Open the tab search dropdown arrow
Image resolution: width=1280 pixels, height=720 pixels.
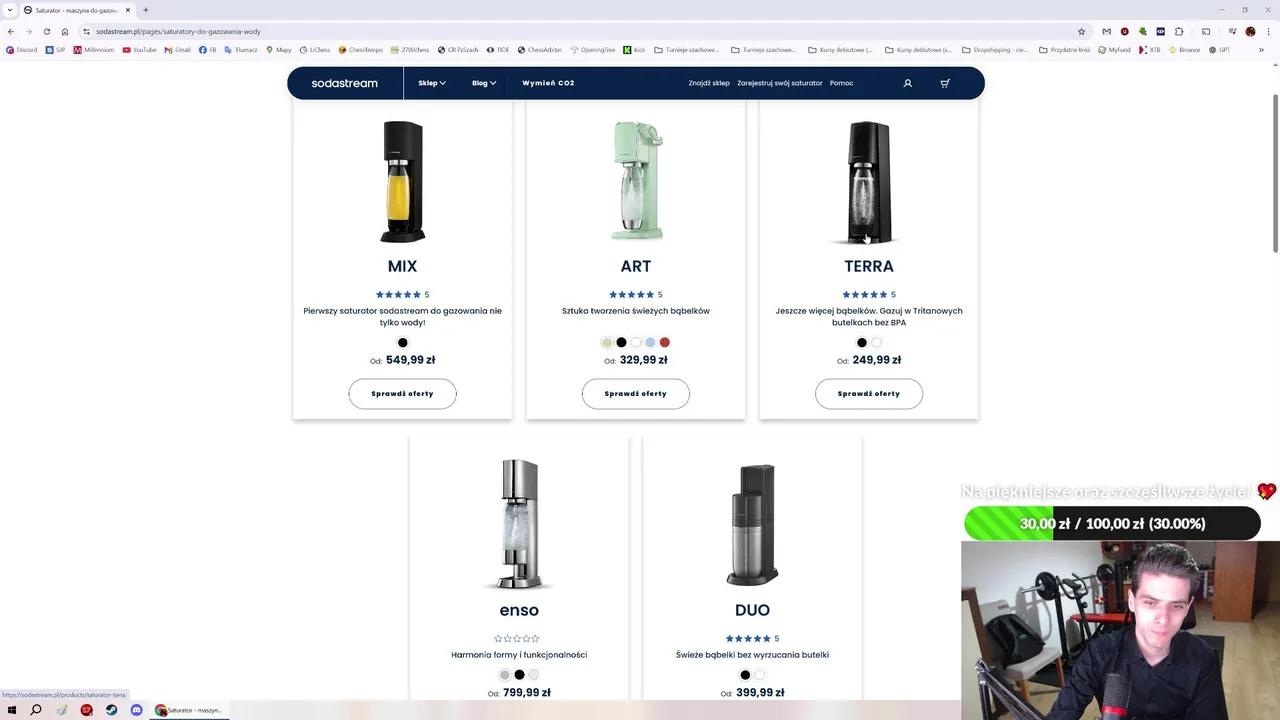(x=9, y=10)
